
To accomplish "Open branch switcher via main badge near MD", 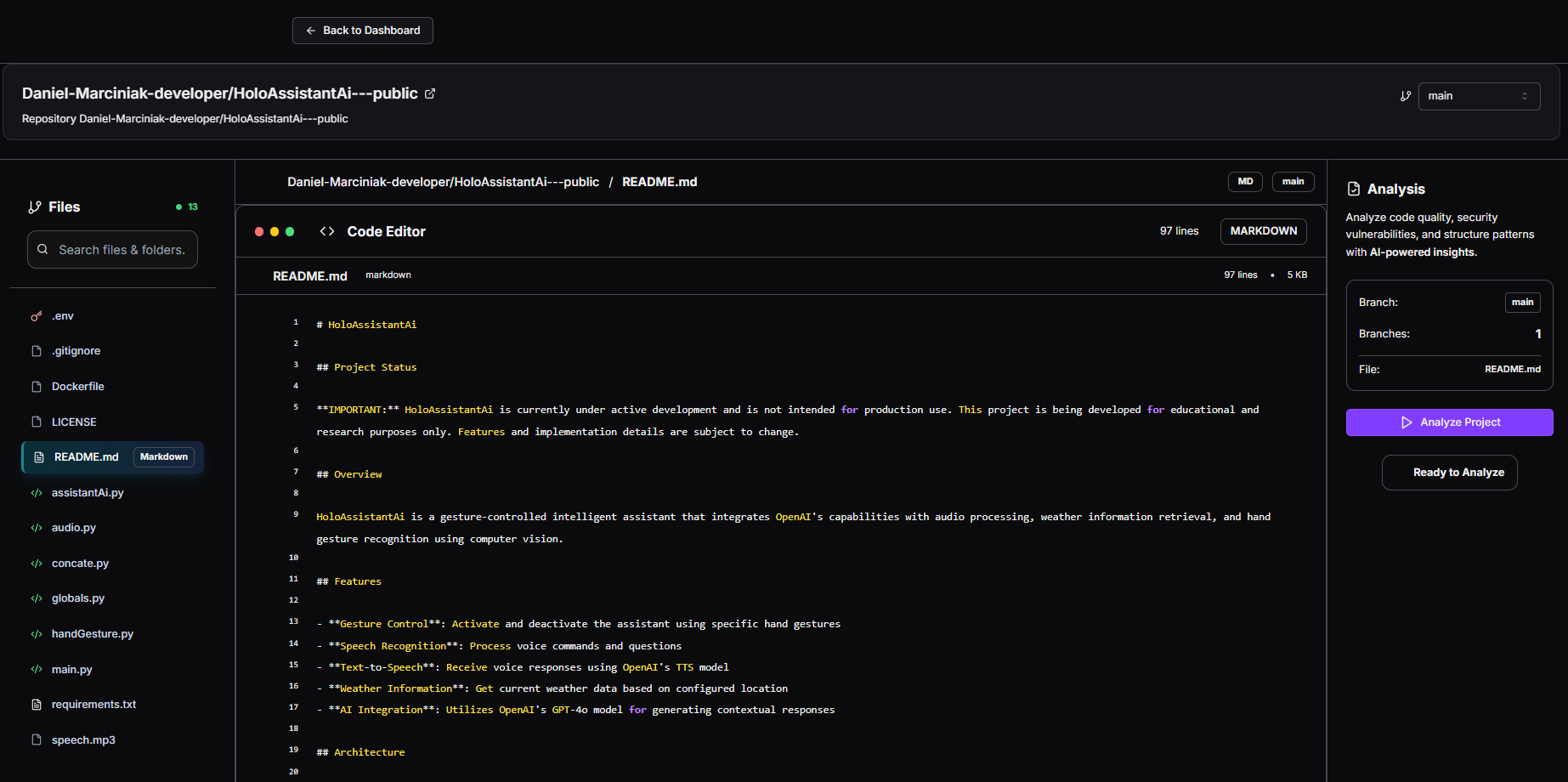I will (x=1293, y=181).
